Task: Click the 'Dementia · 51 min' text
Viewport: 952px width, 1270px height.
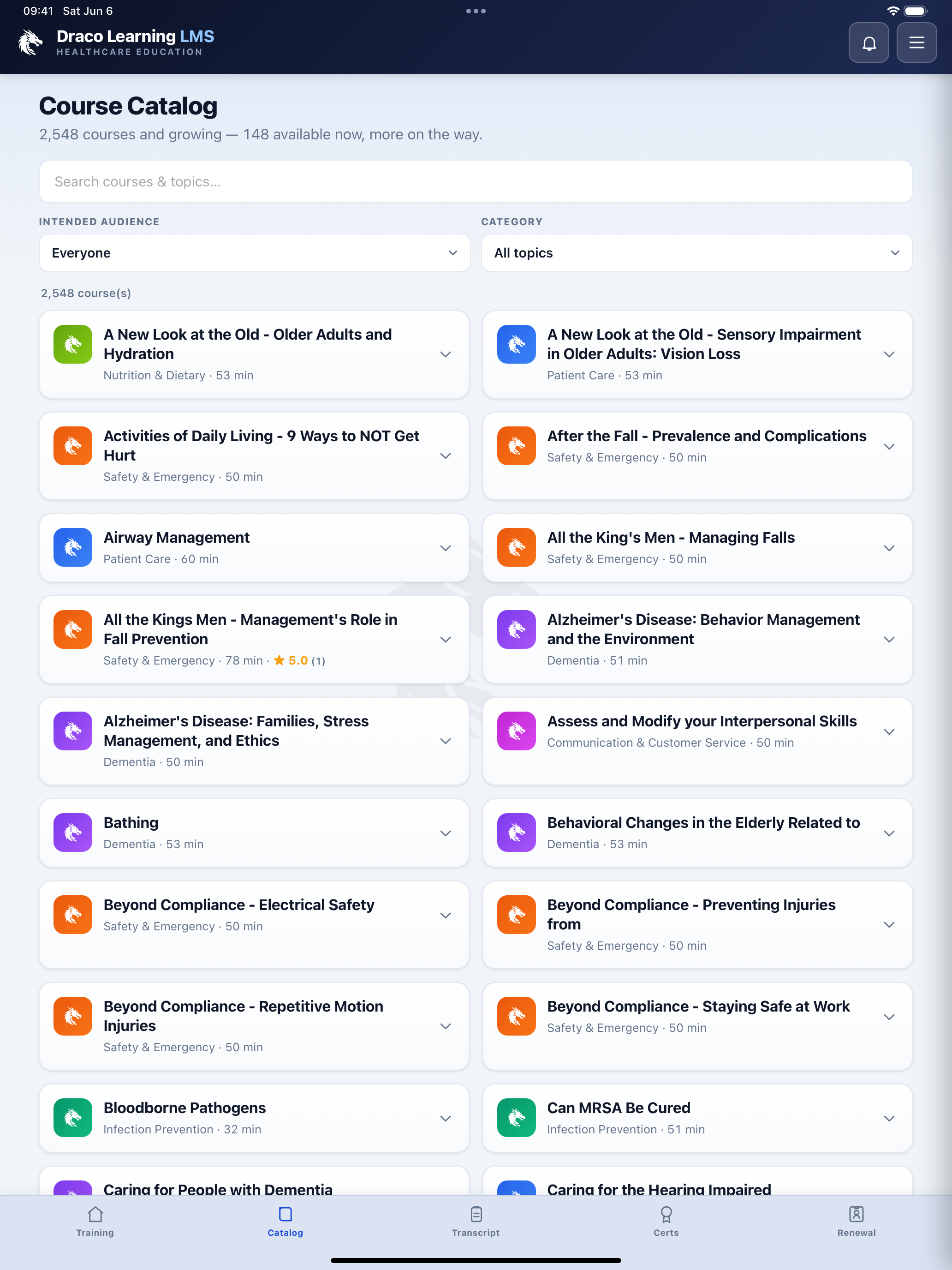Action: click(597, 661)
